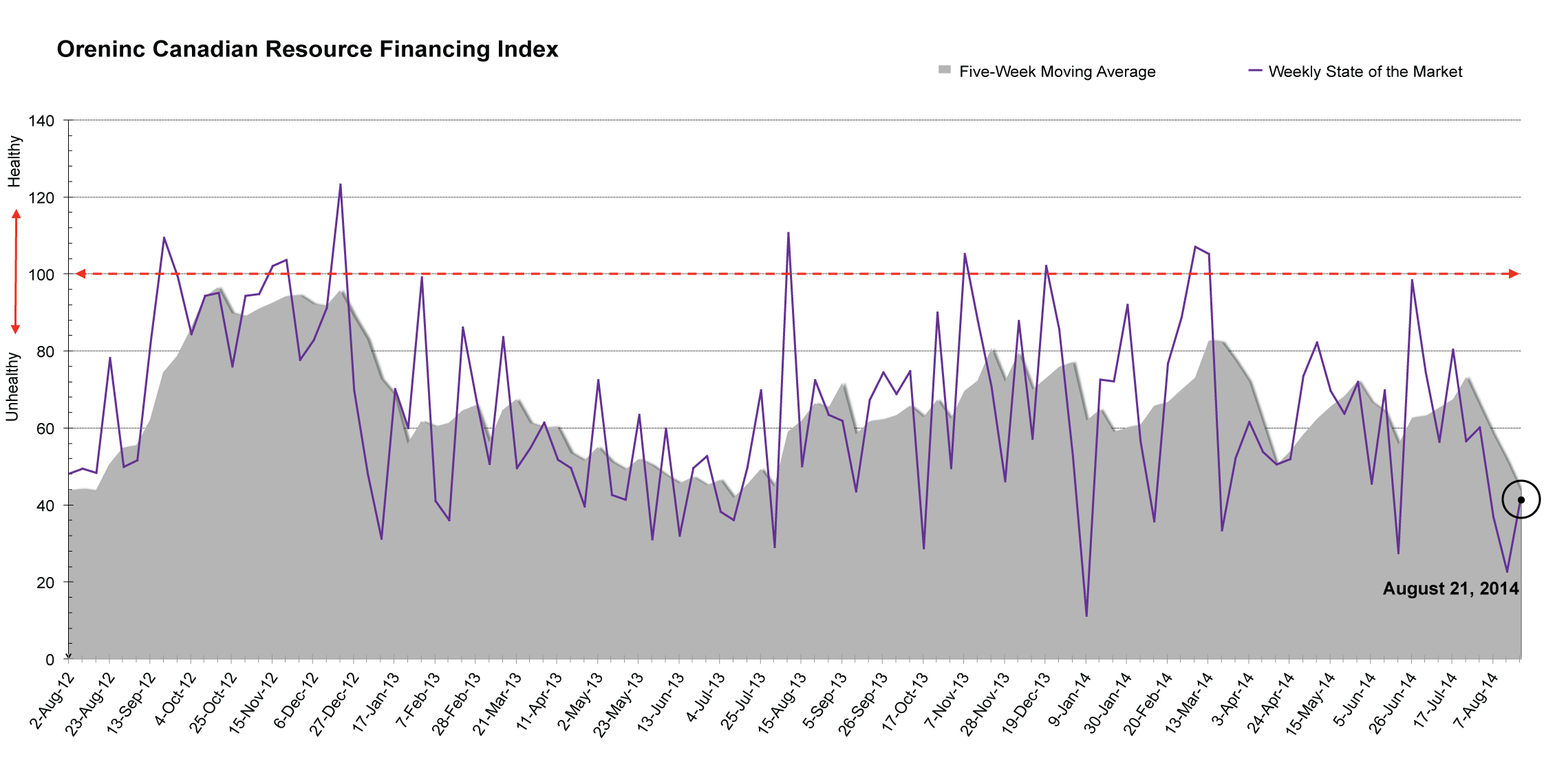Select the Five-Week Moving Average legend label
Screen dimensions: 1544x784
1058,72
